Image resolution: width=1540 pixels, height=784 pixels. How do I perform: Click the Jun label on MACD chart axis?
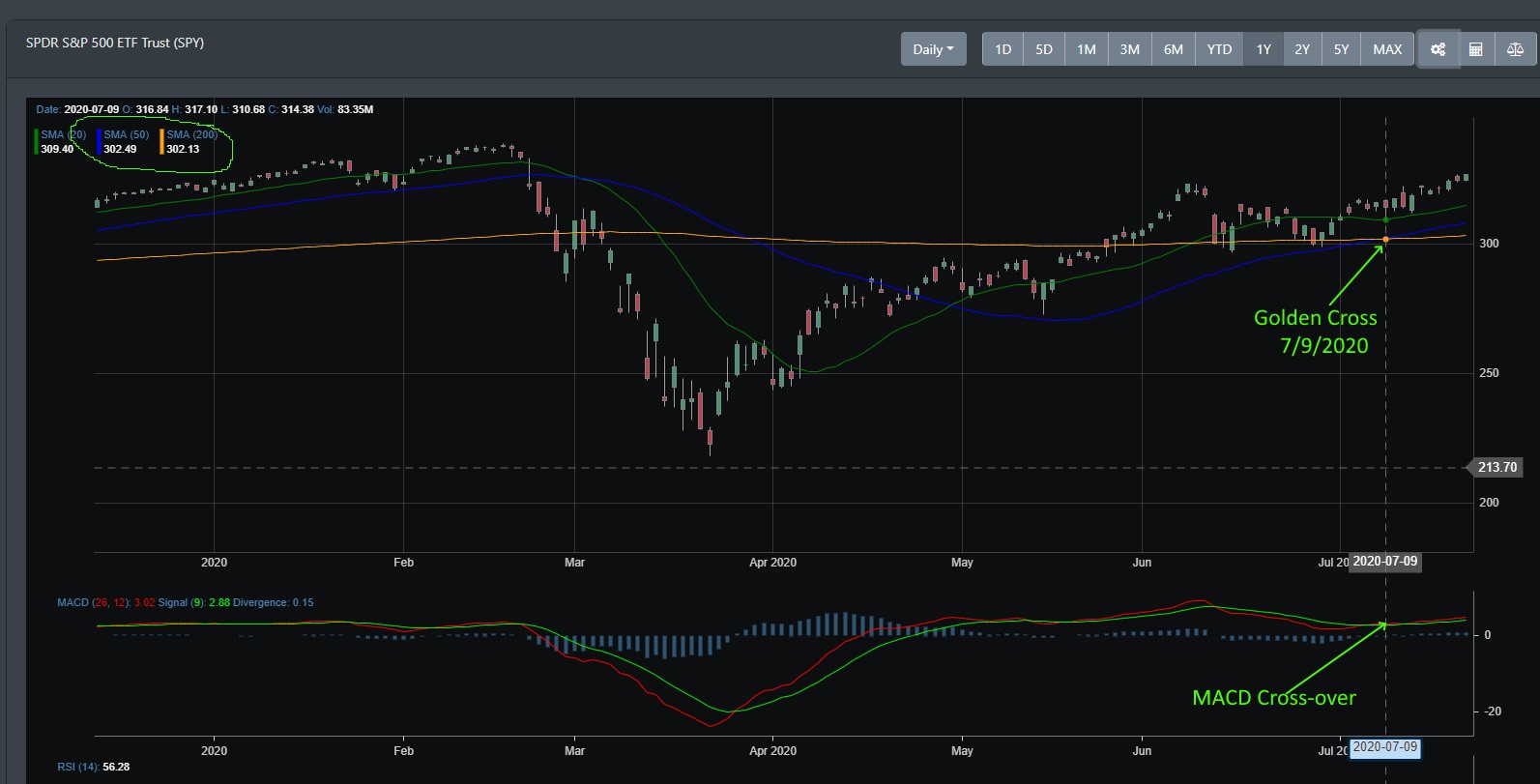pyautogui.click(x=1142, y=750)
